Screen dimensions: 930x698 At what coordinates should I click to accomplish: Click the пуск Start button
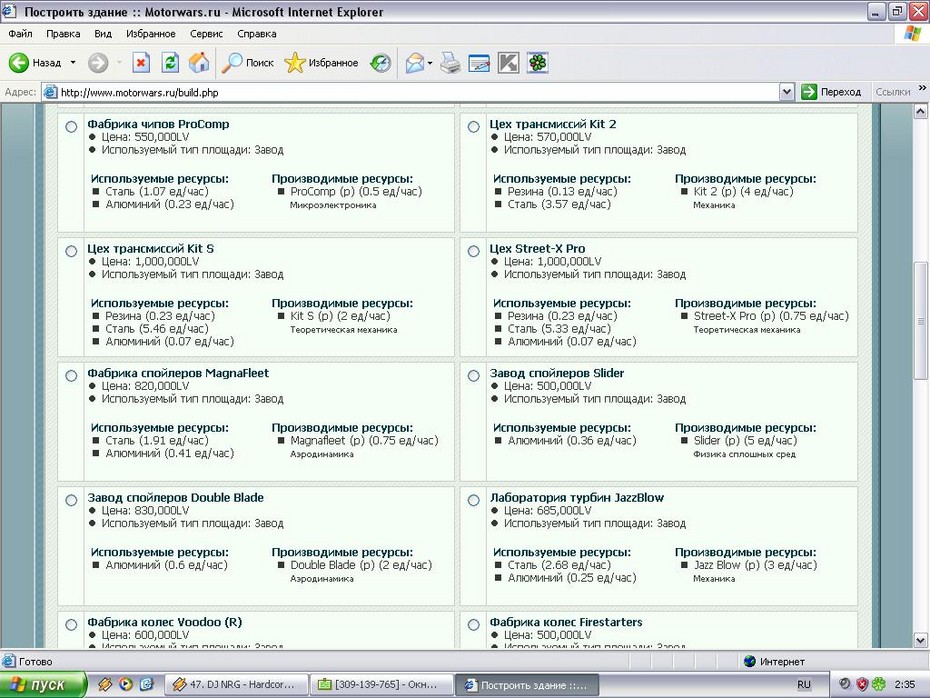coord(43,684)
